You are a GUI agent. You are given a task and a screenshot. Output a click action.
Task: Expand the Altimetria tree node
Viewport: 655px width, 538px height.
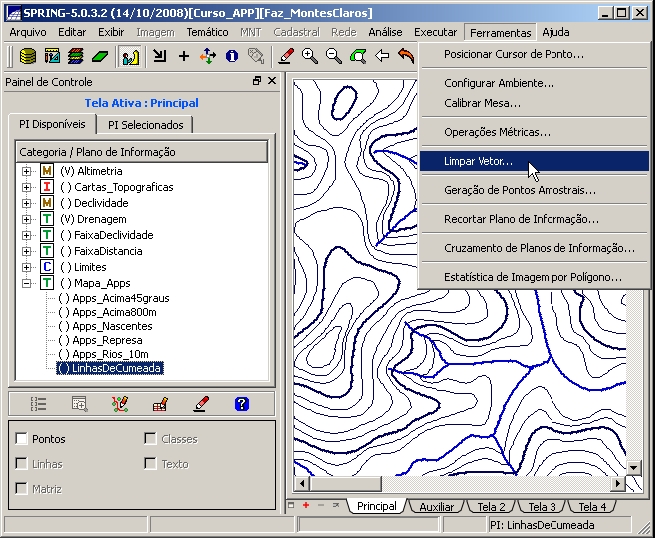[27, 171]
